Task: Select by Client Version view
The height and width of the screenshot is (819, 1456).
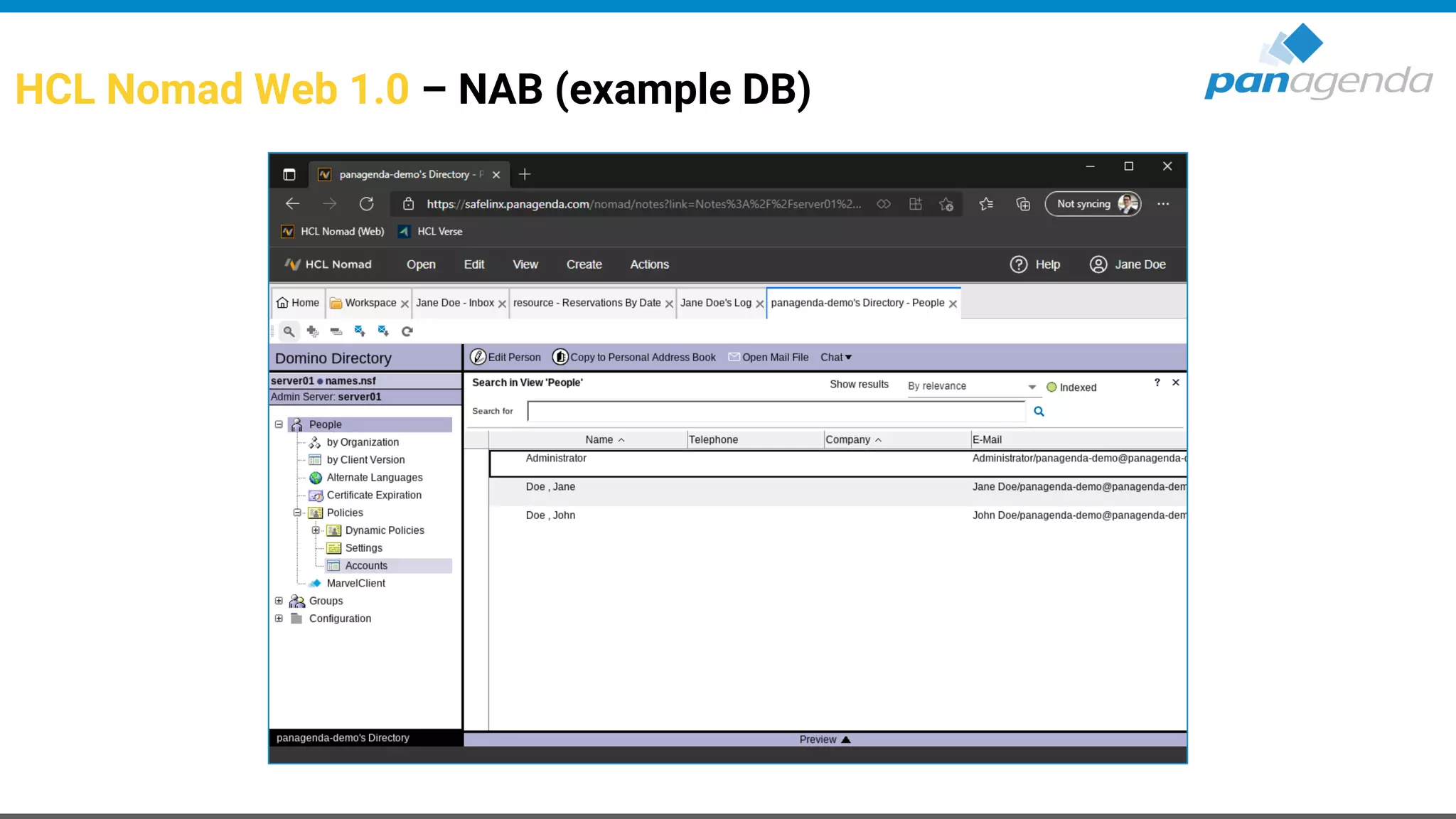Action: click(365, 460)
